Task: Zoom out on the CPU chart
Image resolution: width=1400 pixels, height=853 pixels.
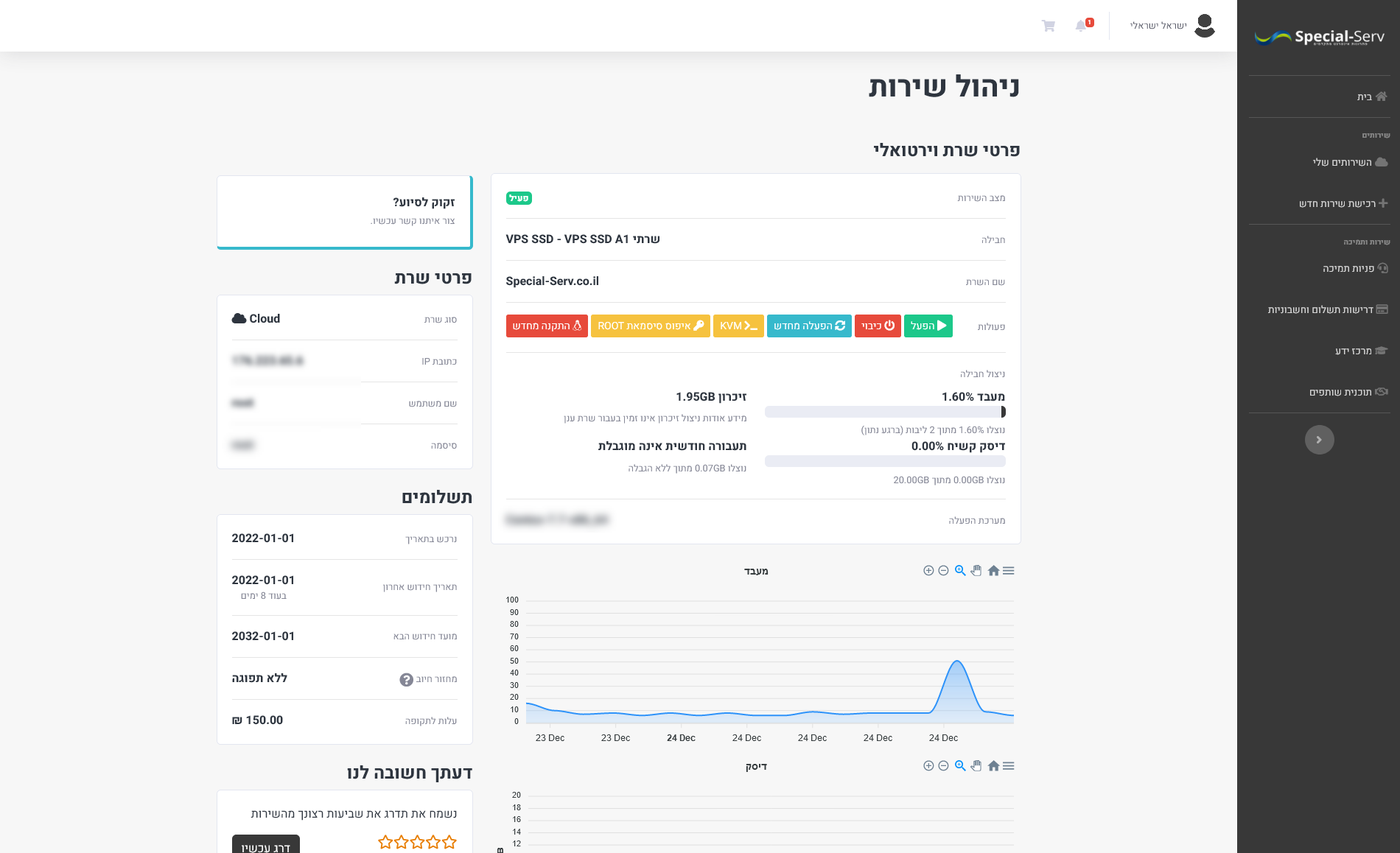Action: point(943,571)
